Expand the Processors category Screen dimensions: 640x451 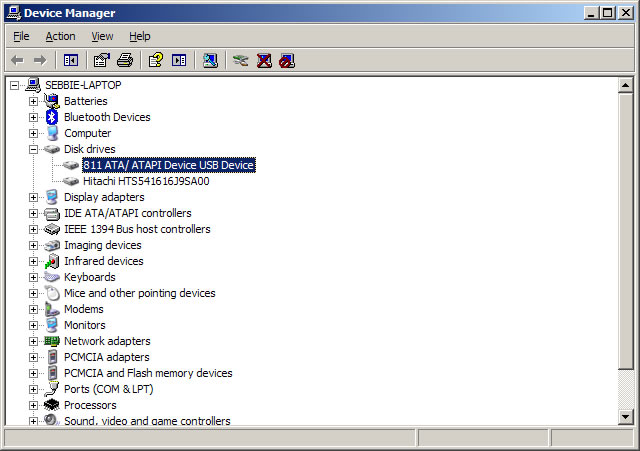[33, 405]
